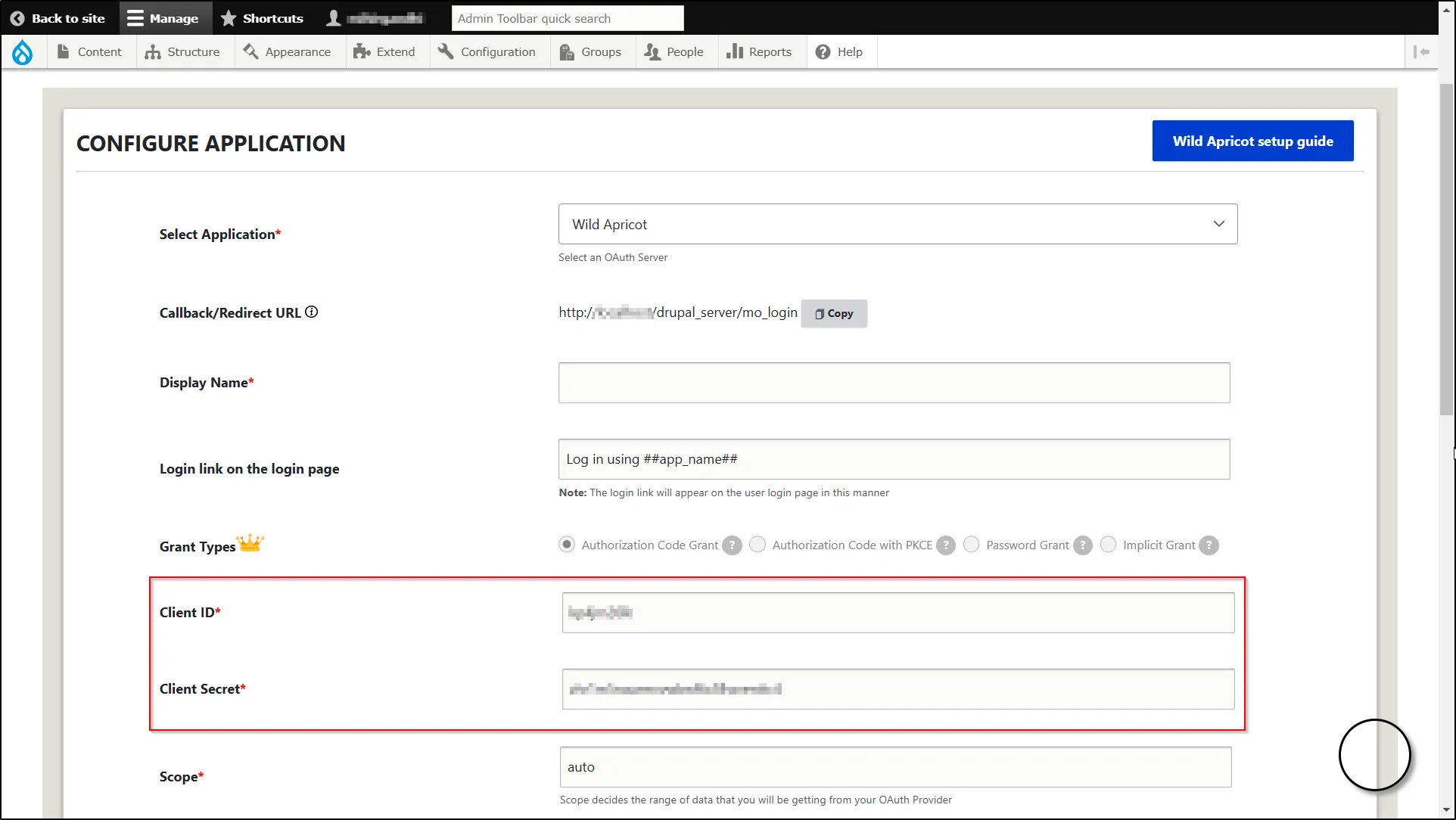Click help icon beside Authorization Code Grant
The image size is (1456, 820).
pyautogui.click(x=732, y=545)
